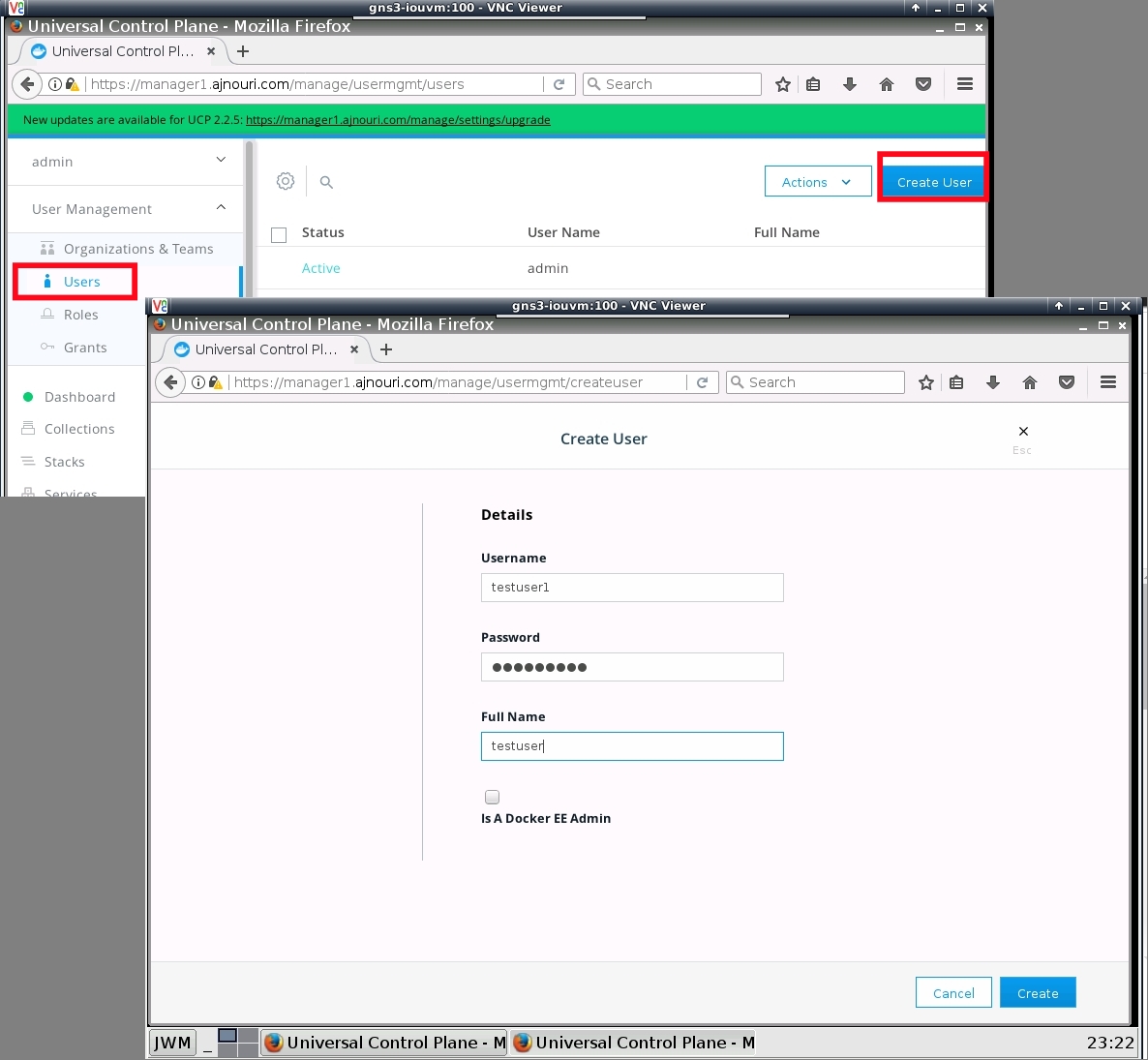Open bookmarks list icon in the createuser window

click(x=956, y=382)
